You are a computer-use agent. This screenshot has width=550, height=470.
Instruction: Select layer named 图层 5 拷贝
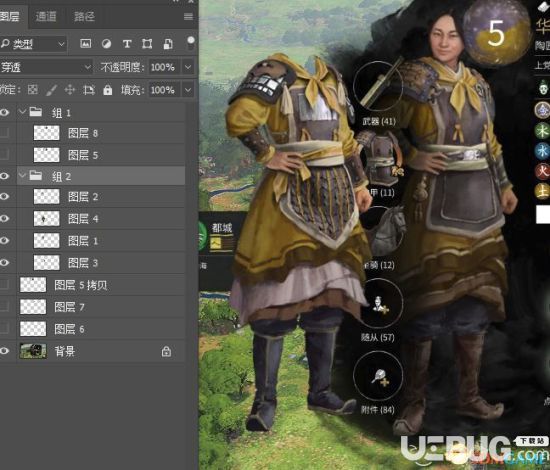[x=81, y=285]
